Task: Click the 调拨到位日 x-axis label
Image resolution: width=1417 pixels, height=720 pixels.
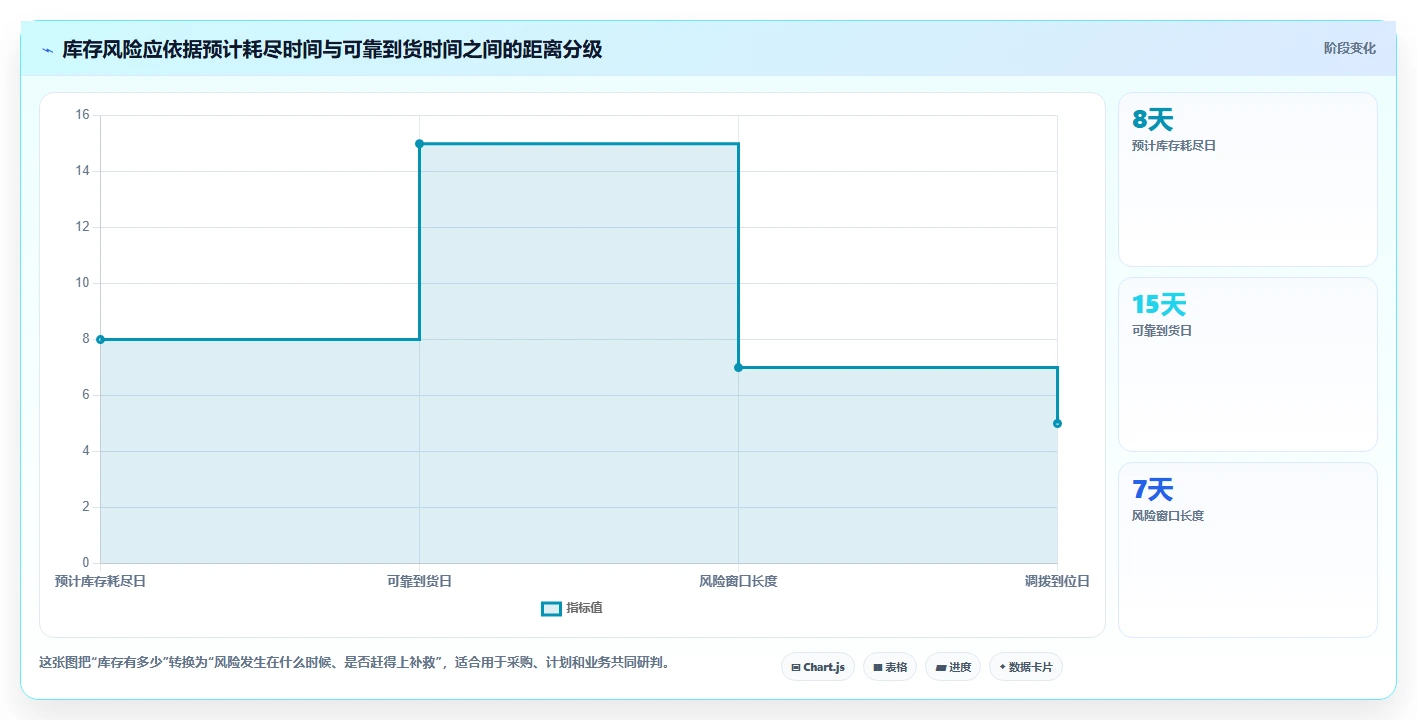Action: 1057,581
